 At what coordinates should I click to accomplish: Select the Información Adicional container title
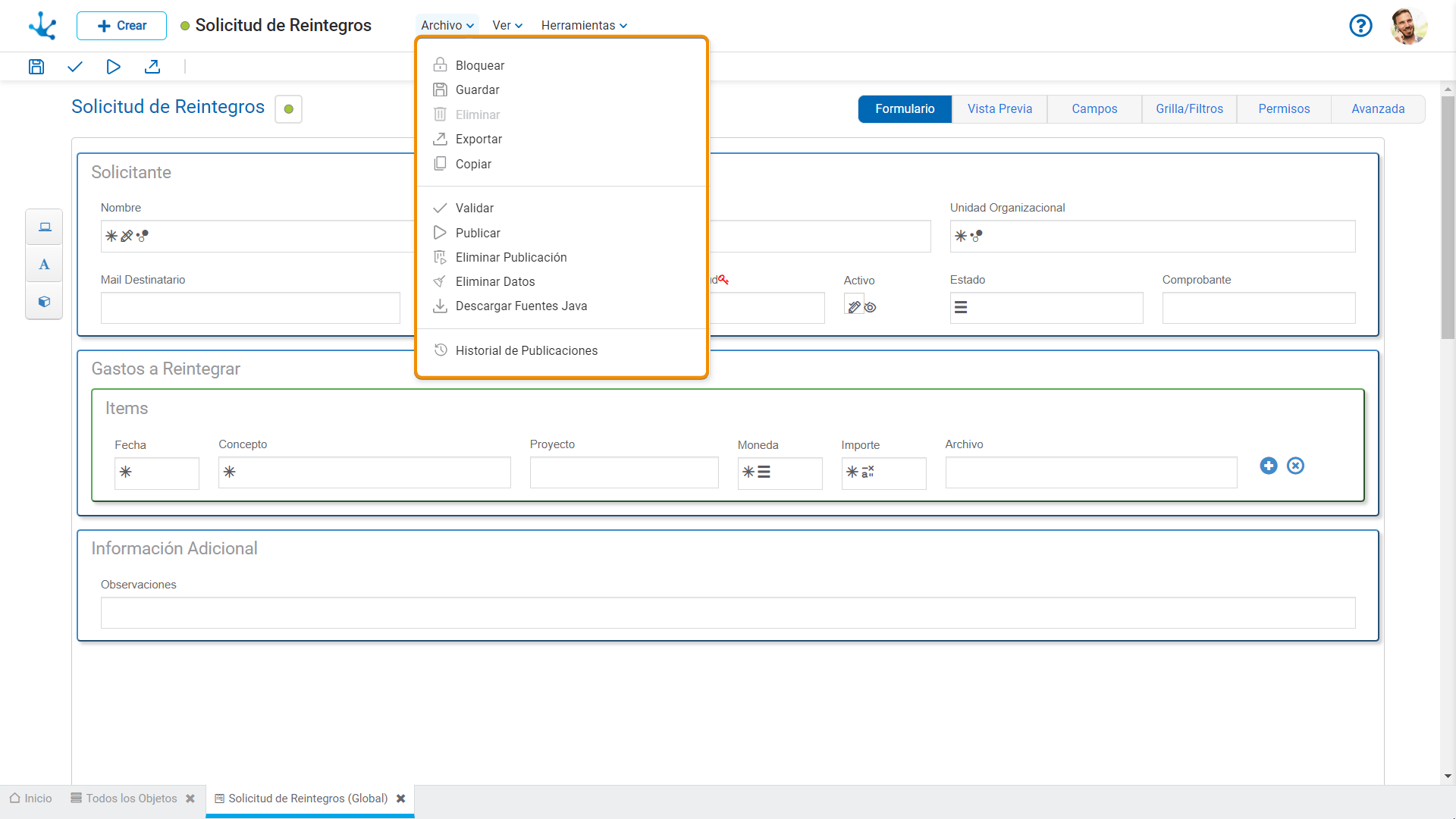pyautogui.click(x=174, y=548)
